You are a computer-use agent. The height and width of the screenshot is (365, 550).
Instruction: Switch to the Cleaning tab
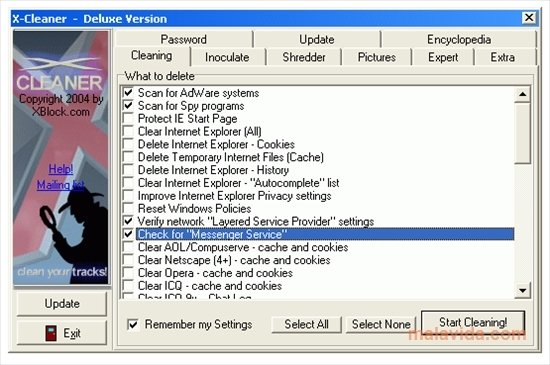152,56
